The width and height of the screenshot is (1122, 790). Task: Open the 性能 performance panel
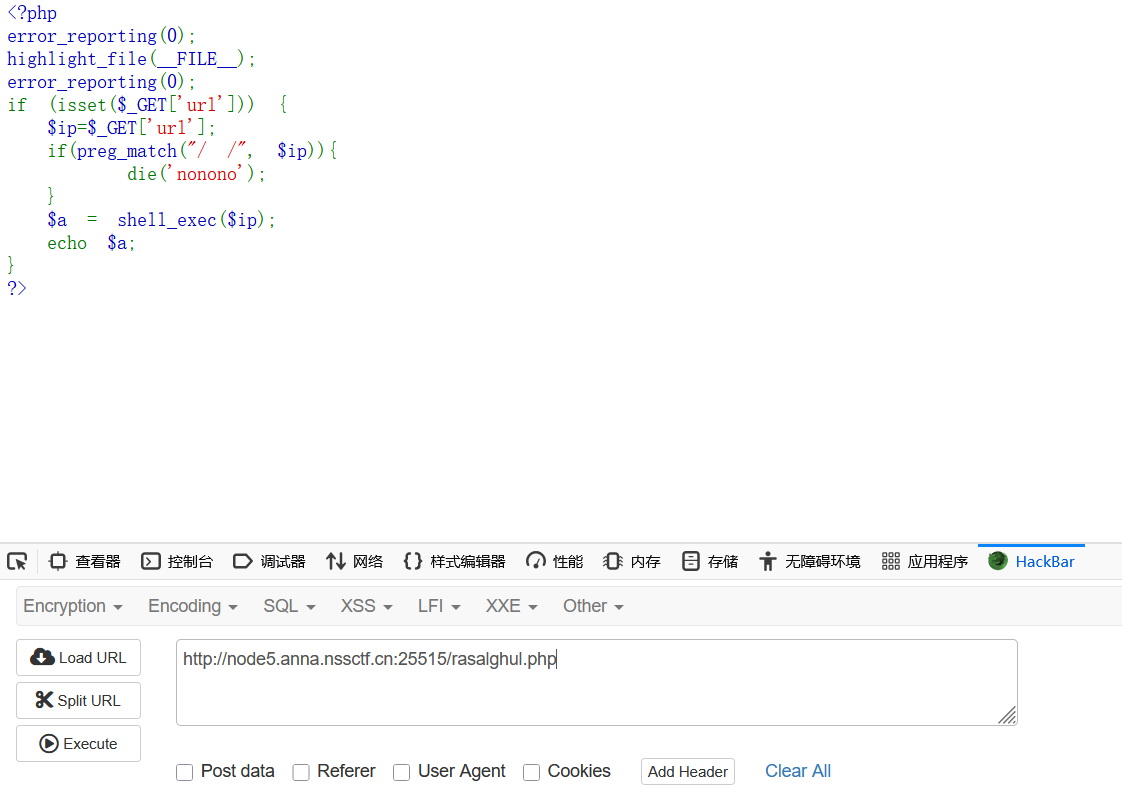point(554,561)
